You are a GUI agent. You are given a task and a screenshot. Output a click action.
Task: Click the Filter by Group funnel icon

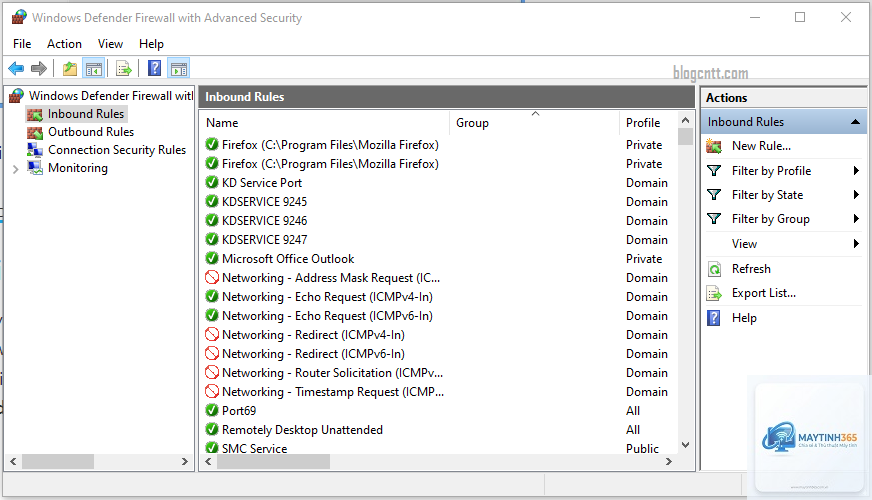[714, 219]
